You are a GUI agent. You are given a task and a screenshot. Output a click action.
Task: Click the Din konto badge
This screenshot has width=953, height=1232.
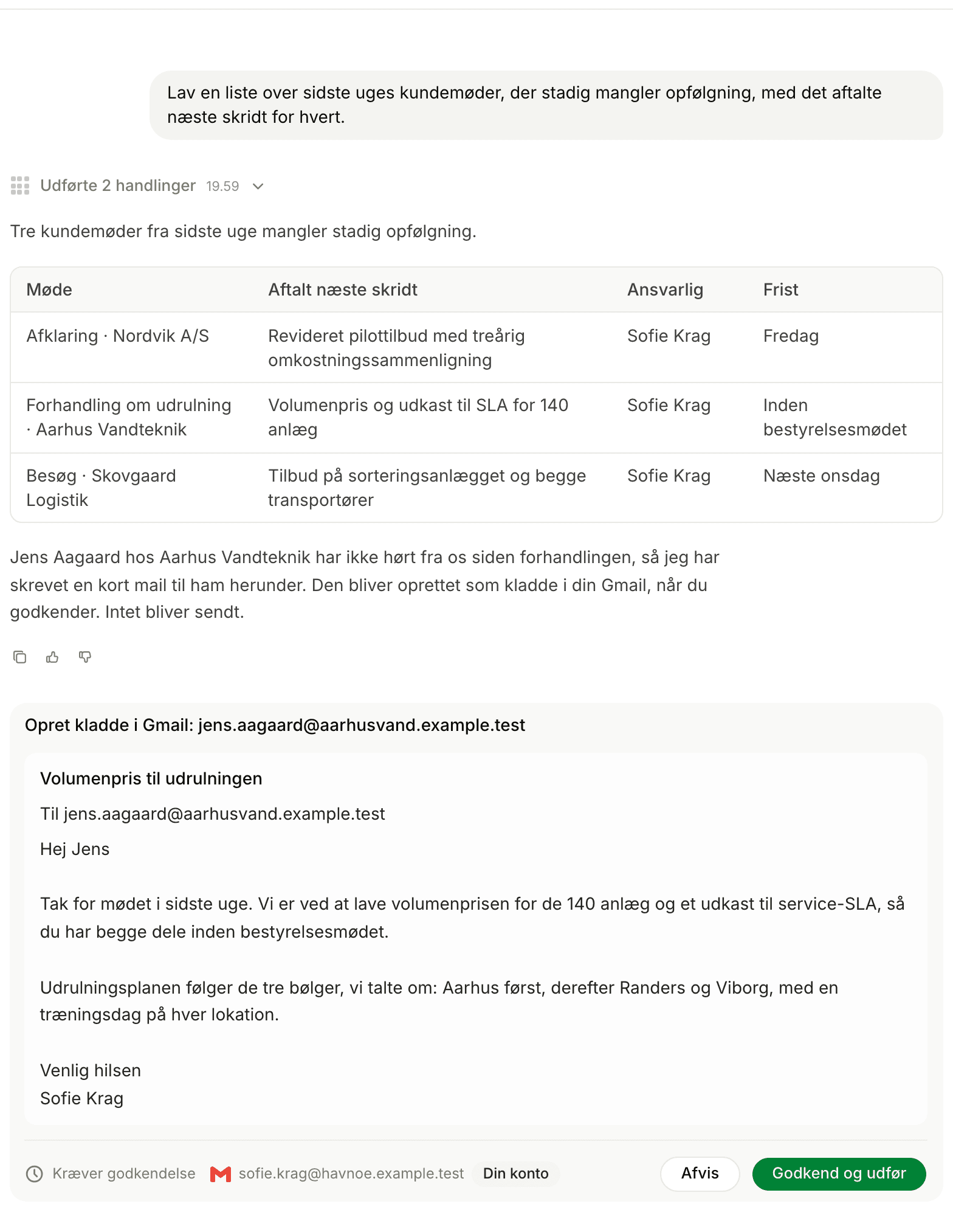pyautogui.click(x=516, y=1174)
